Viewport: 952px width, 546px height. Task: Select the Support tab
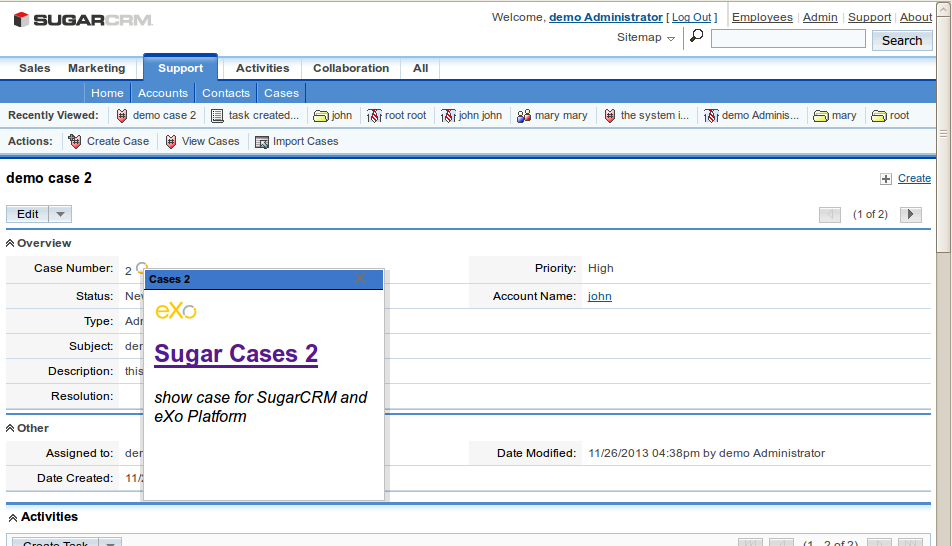pyautogui.click(x=180, y=68)
